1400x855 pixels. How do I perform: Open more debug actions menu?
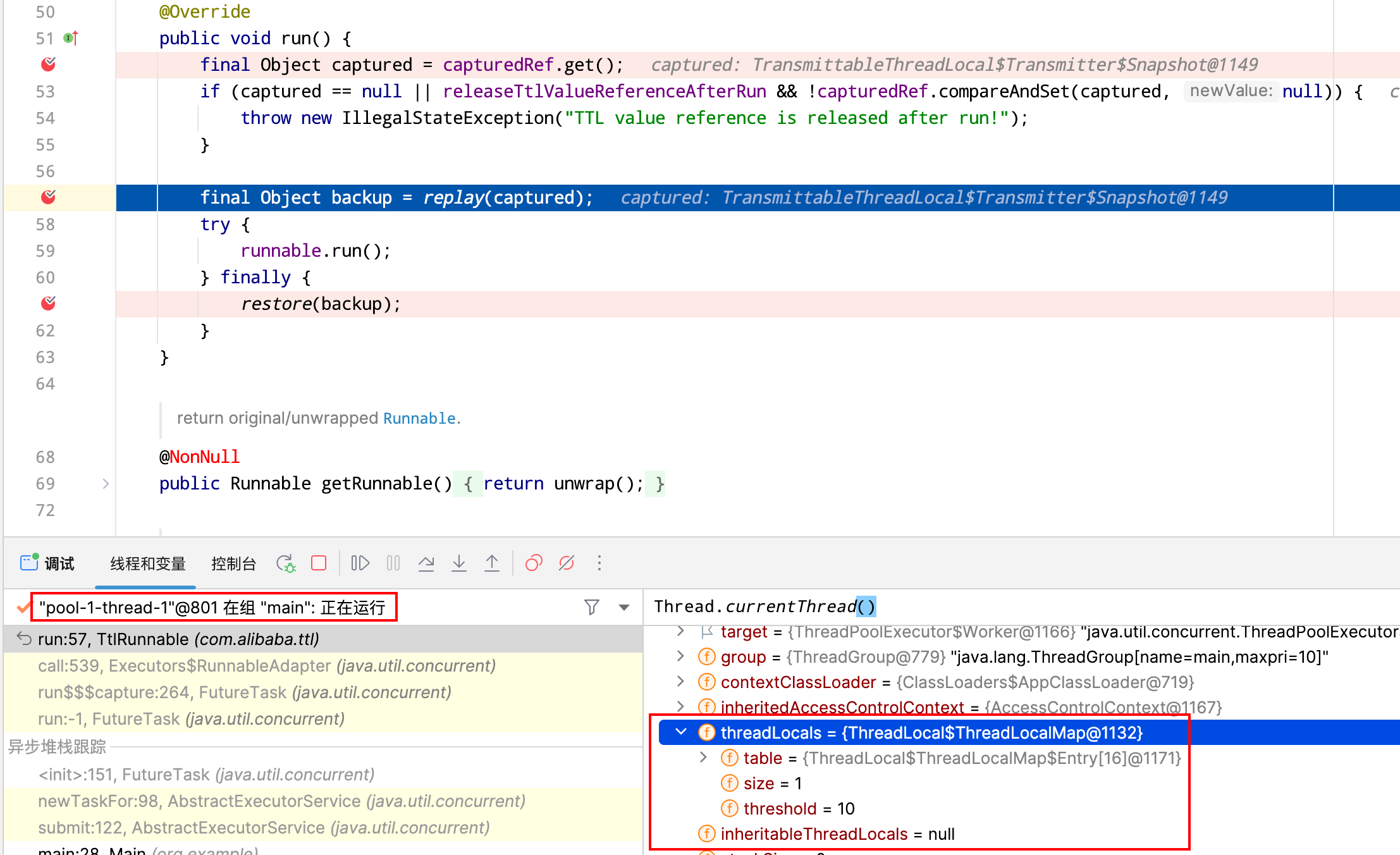tap(599, 563)
